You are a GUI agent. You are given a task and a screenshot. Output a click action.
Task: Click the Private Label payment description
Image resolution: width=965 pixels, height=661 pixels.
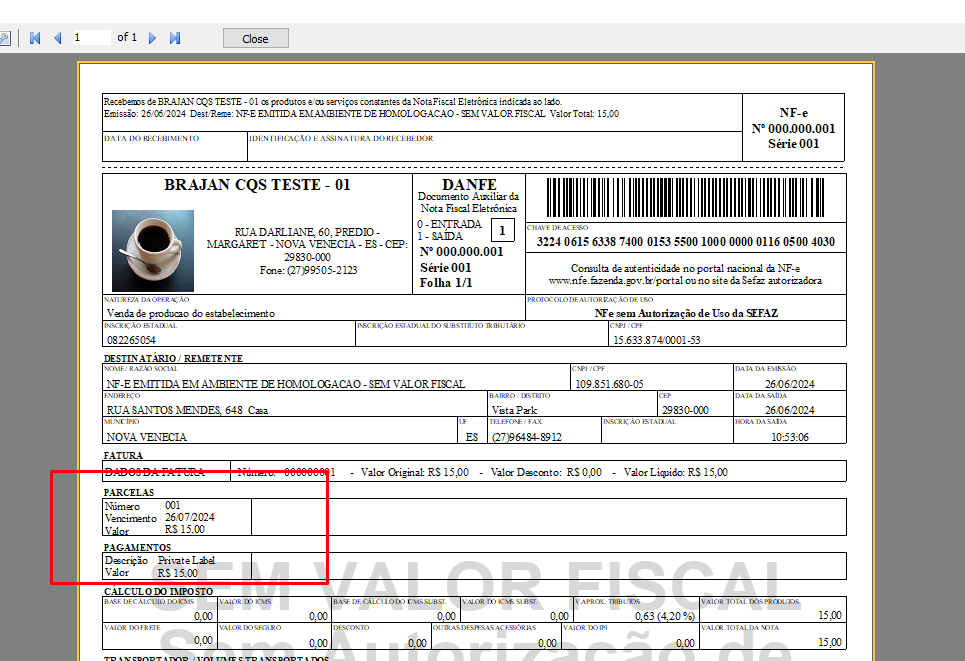click(x=187, y=561)
